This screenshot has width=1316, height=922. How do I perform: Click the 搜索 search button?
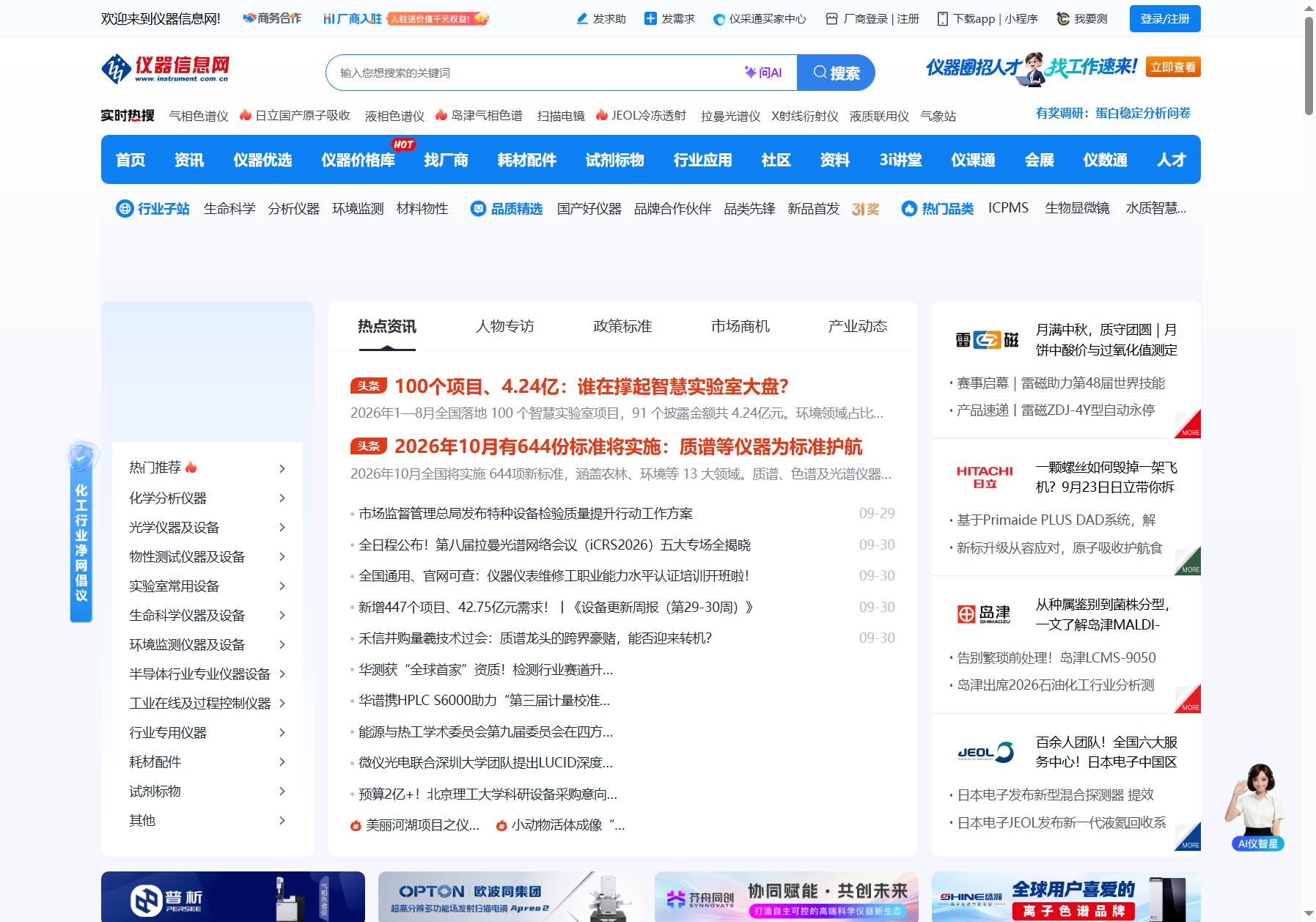[x=836, y=73]
